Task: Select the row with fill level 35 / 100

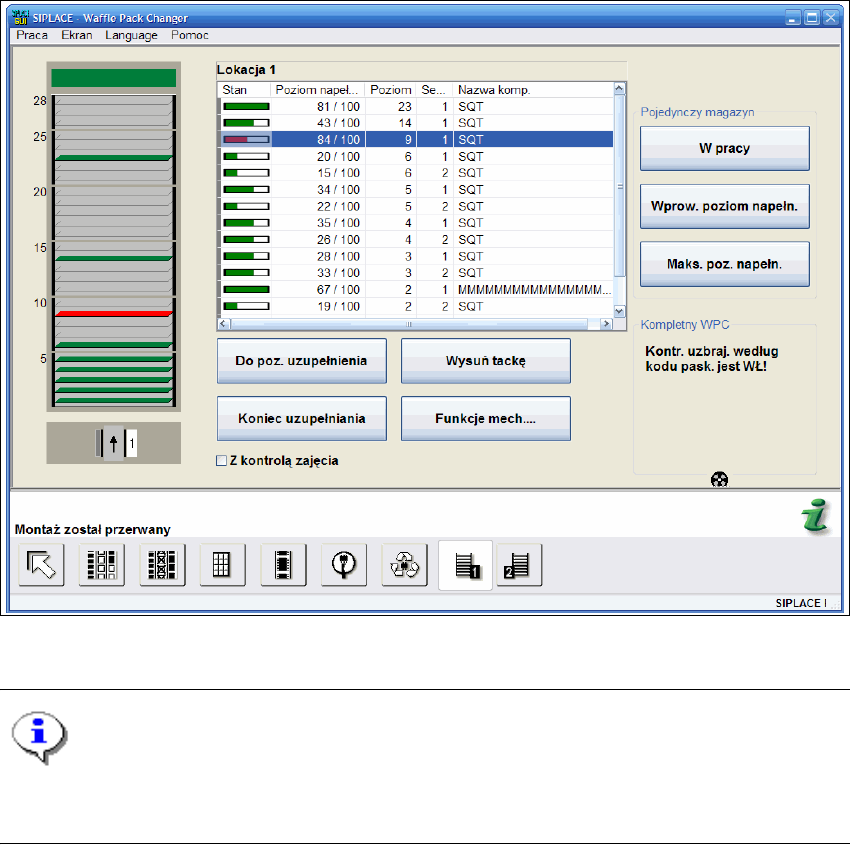Action: click(416, 223)
